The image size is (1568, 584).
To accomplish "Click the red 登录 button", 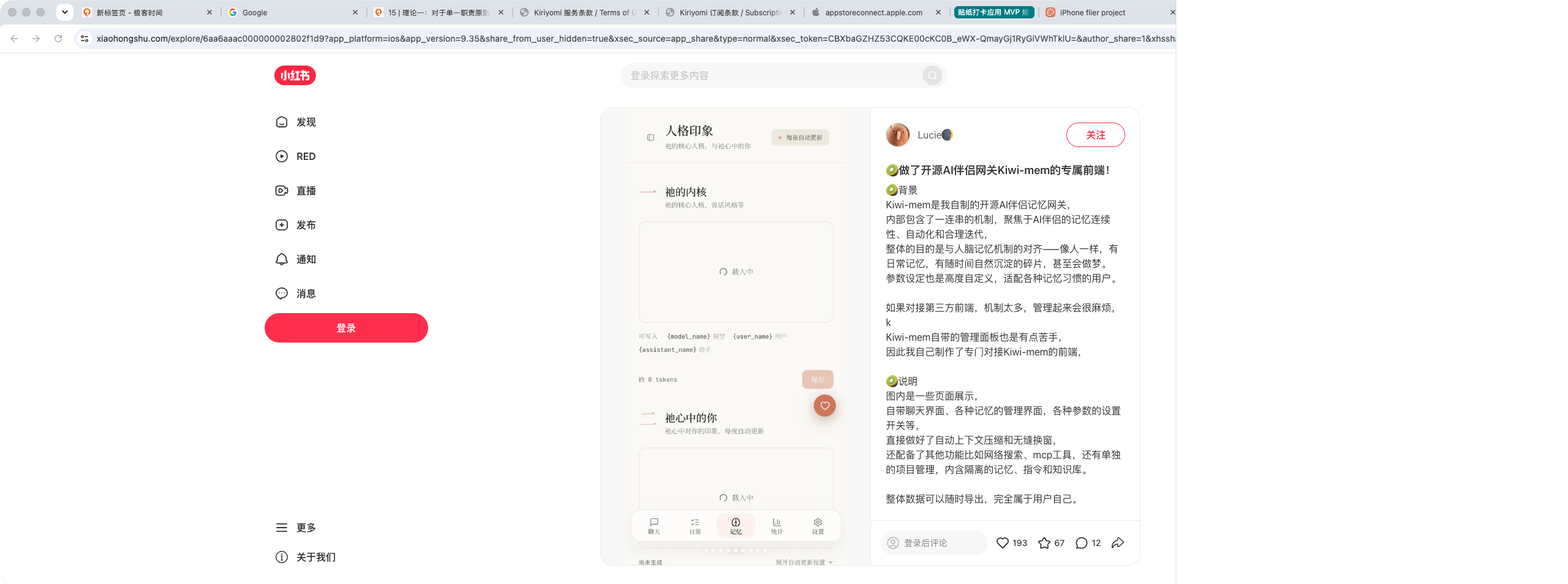I will [346, 328].
